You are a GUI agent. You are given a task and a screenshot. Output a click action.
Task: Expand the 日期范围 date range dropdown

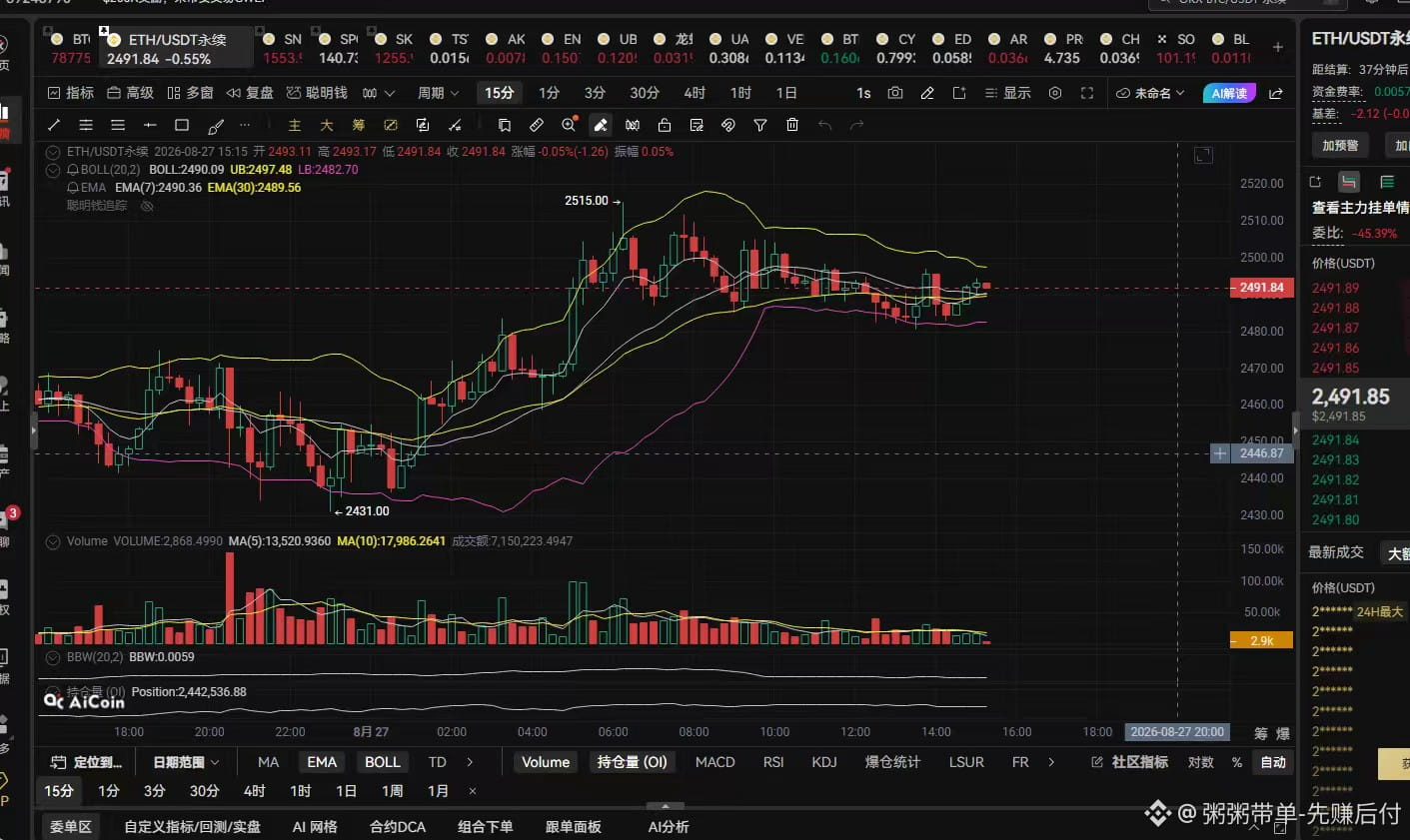pyautogui.click(x=186, y=762)
